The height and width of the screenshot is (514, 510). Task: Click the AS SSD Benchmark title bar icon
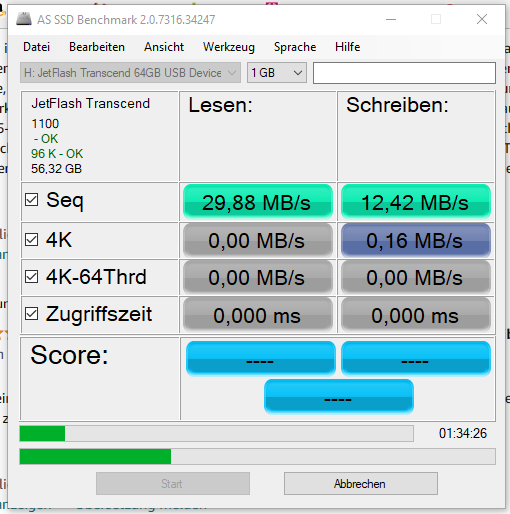point(24,19)
